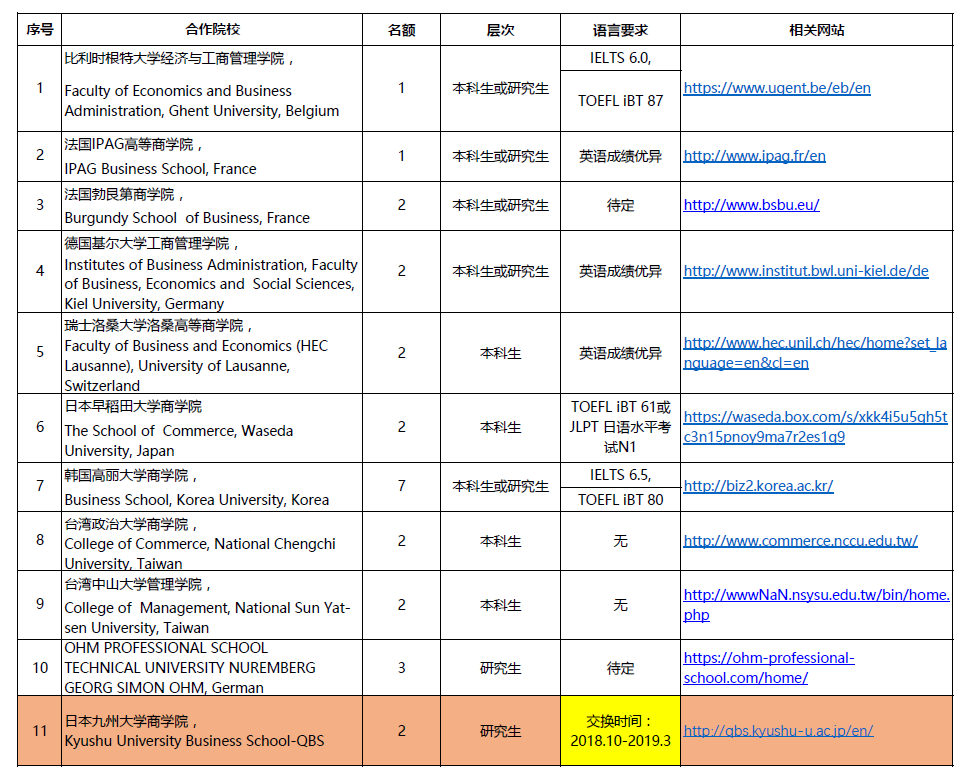968x779 pixels.
Task: Open the ugent.be/eb/en link
Action: coord(777,88)
